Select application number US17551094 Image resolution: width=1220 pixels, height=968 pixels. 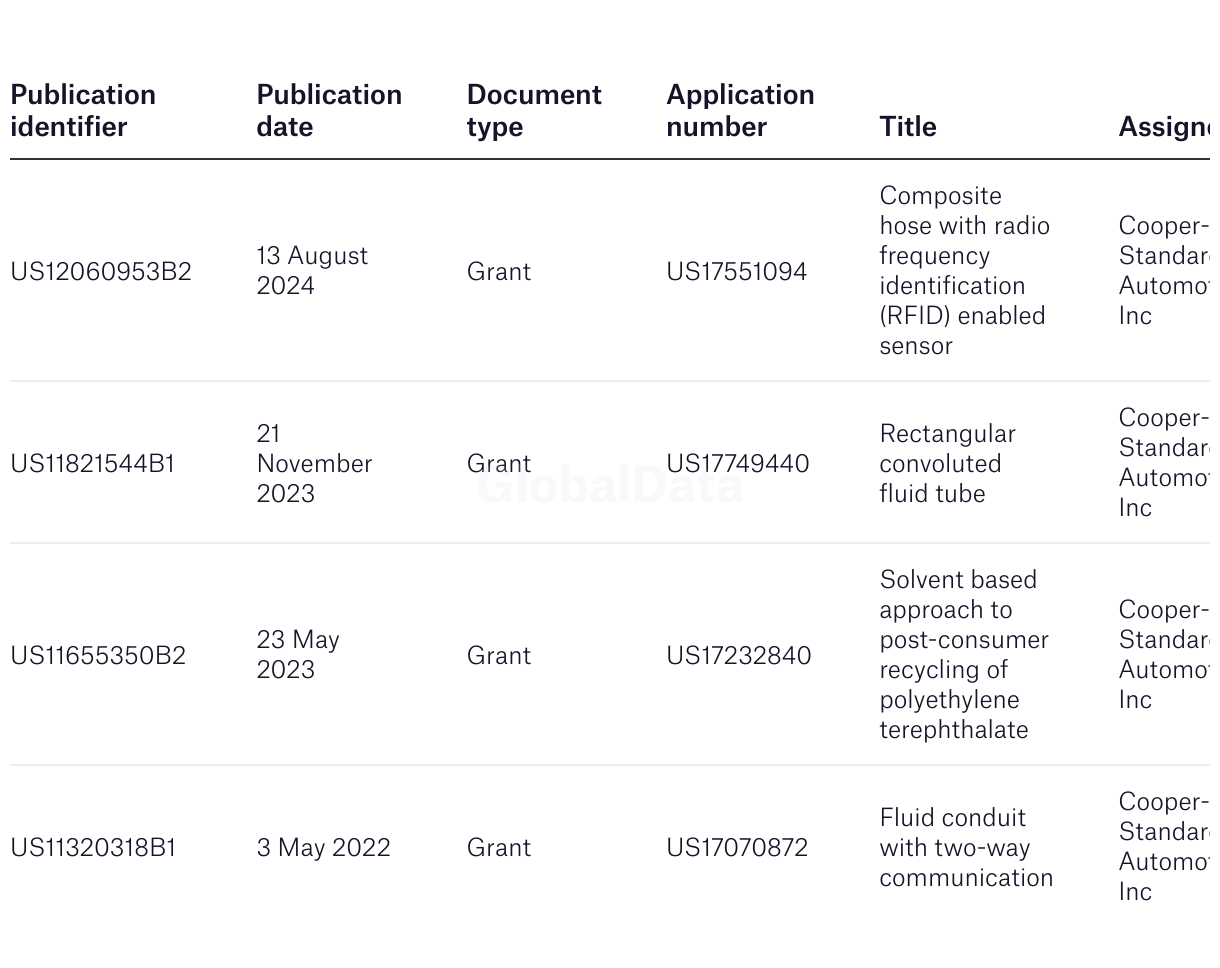736,272
